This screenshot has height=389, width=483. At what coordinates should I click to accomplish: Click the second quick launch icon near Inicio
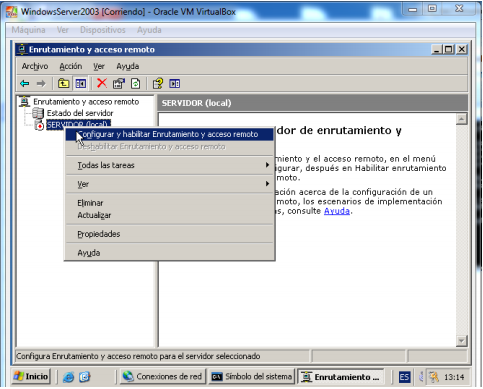pyautogui.click(x=85, y=377)
